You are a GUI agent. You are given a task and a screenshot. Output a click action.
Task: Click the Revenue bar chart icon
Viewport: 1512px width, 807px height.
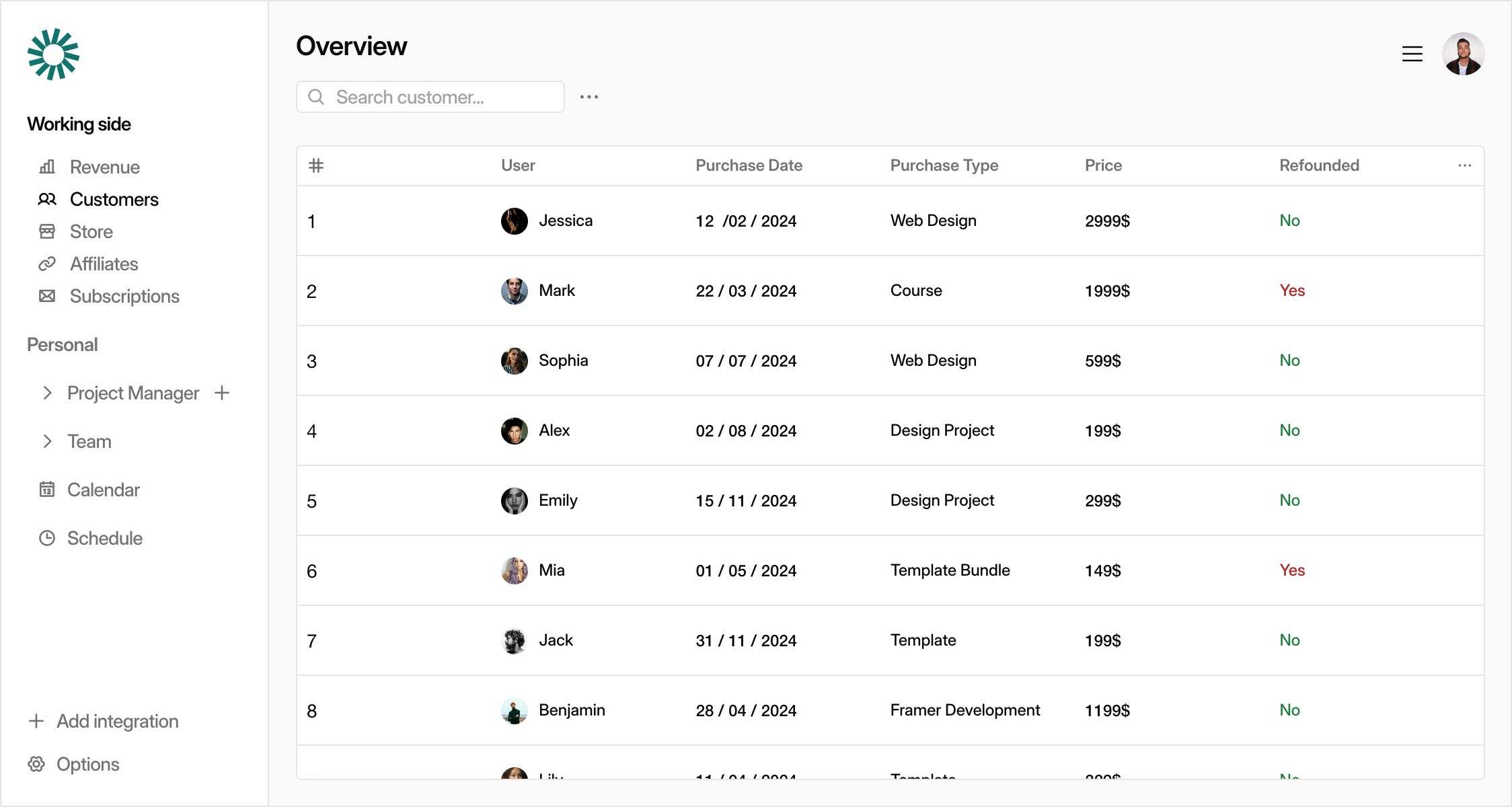pyautogui.click(x=47, y=167)
